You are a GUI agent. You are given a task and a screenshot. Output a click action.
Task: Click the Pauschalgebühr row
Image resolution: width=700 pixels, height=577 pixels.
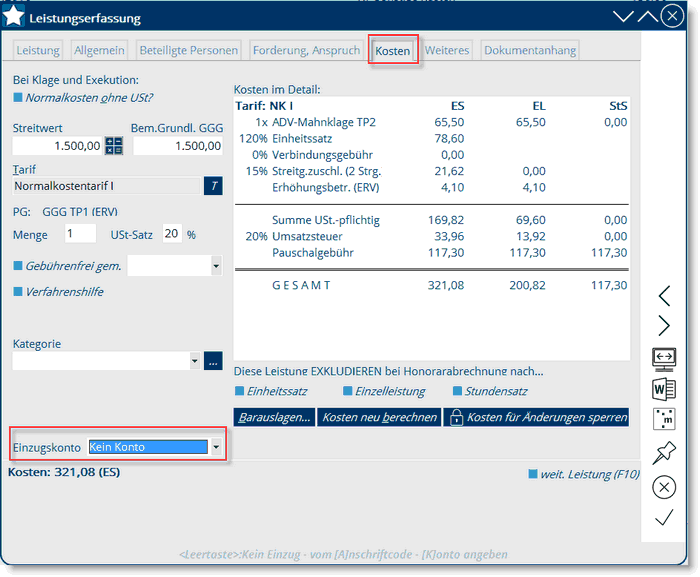click(431, 252)
